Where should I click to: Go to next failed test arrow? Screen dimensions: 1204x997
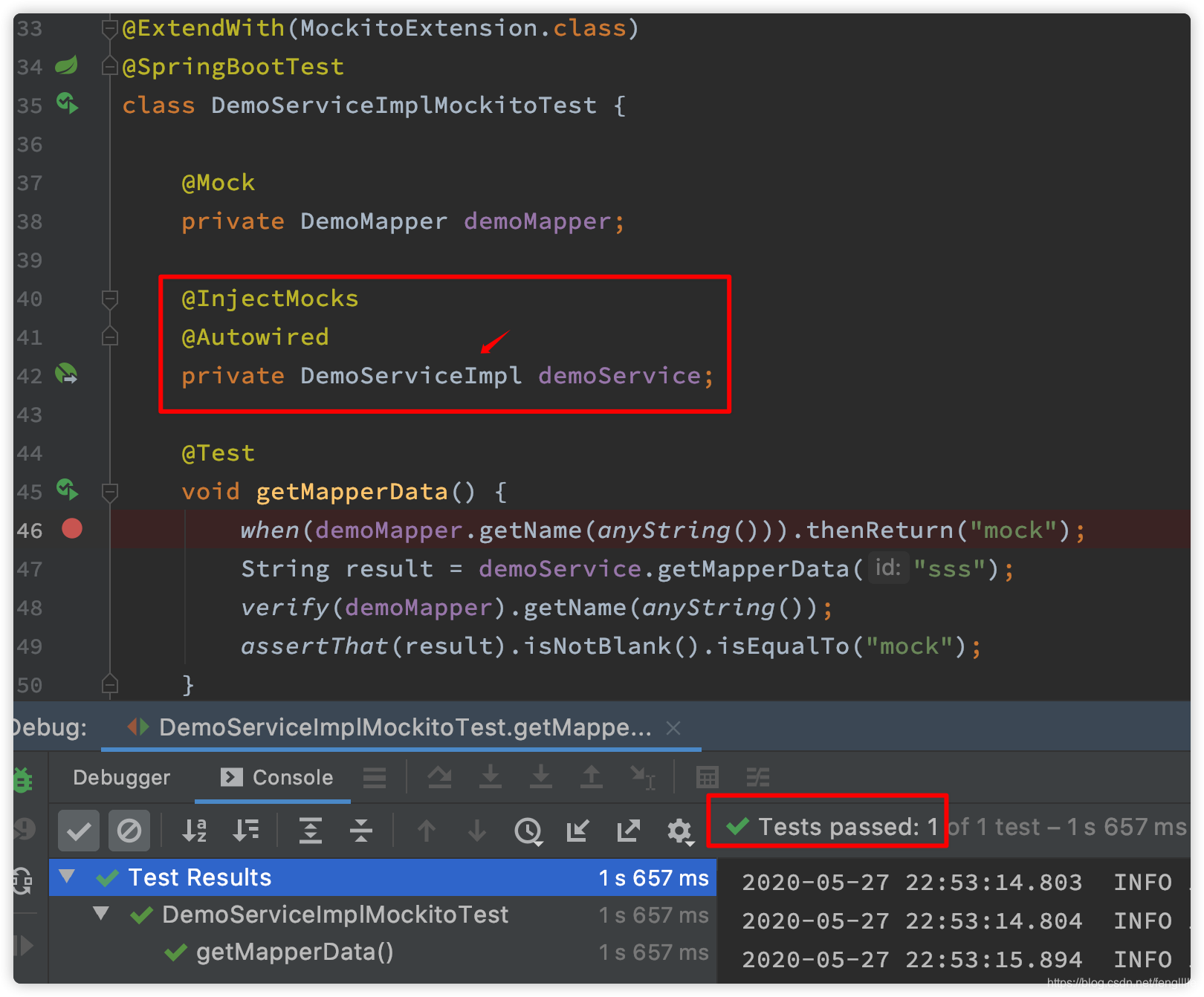477,831
